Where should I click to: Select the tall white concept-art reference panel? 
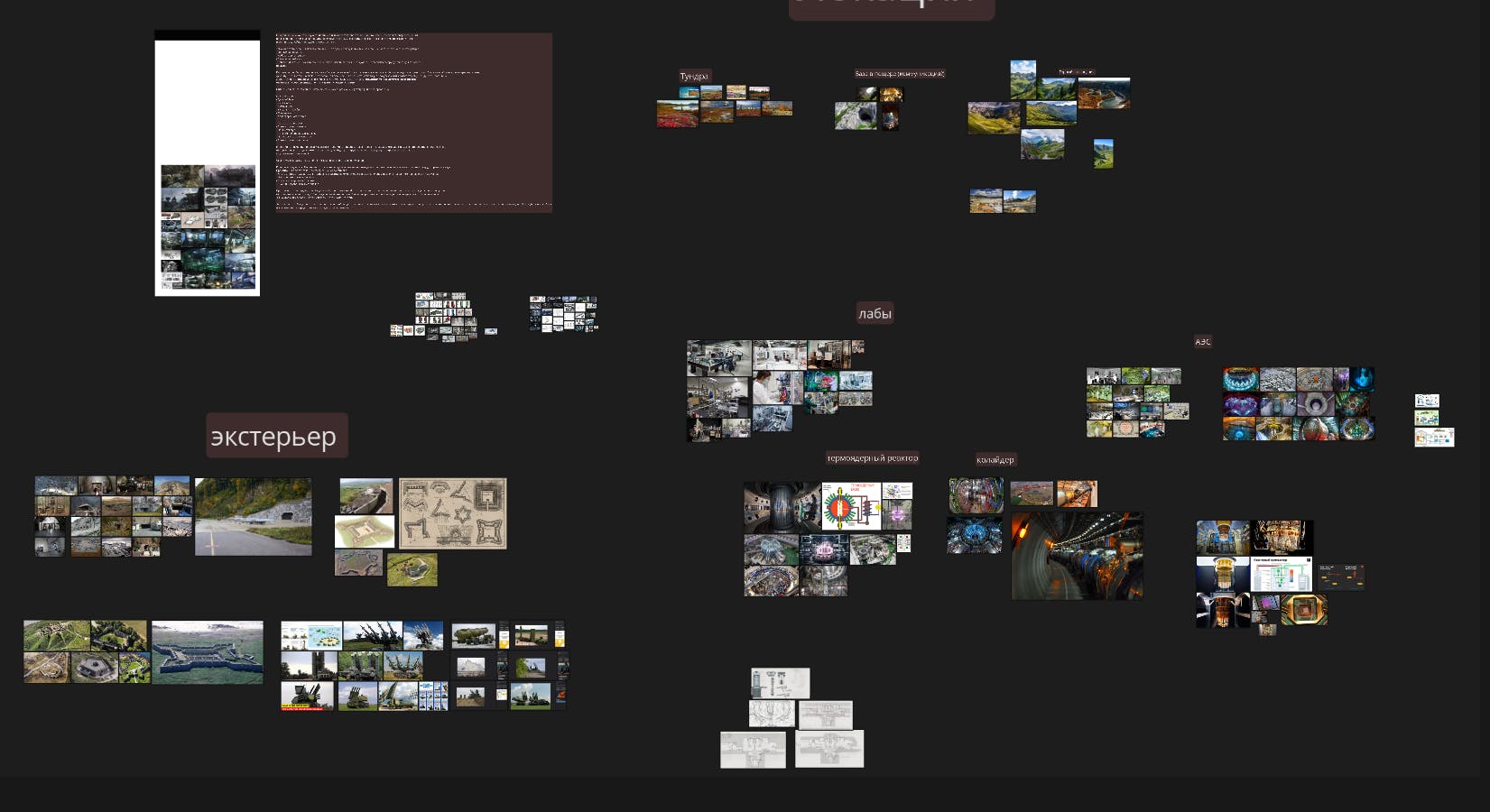pos(208,163)
